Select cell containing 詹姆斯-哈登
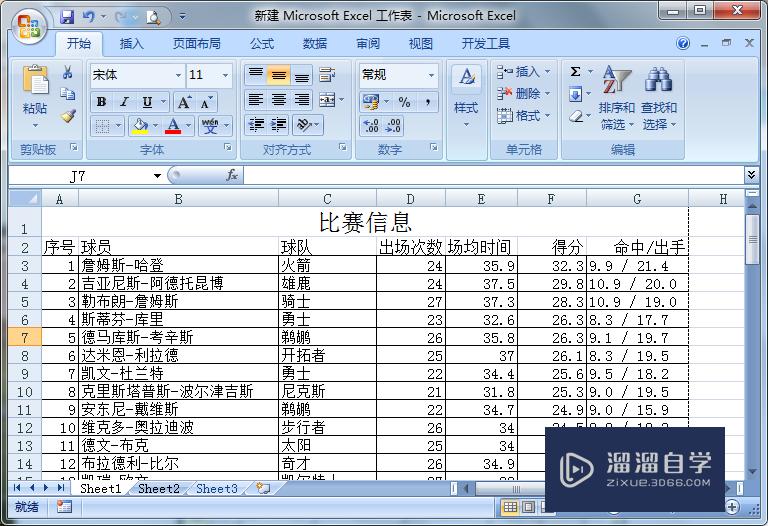Screen dimensions: 768x526 pyautogui.click(x=178, y=265)
